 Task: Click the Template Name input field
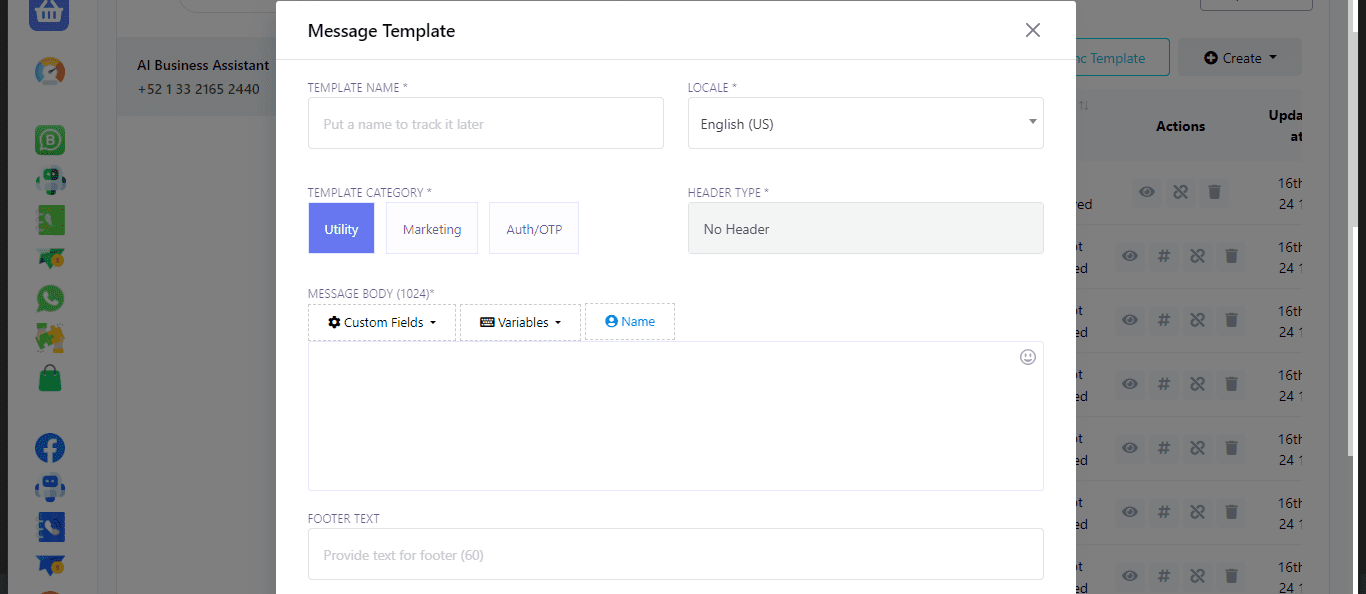[485, 124]
